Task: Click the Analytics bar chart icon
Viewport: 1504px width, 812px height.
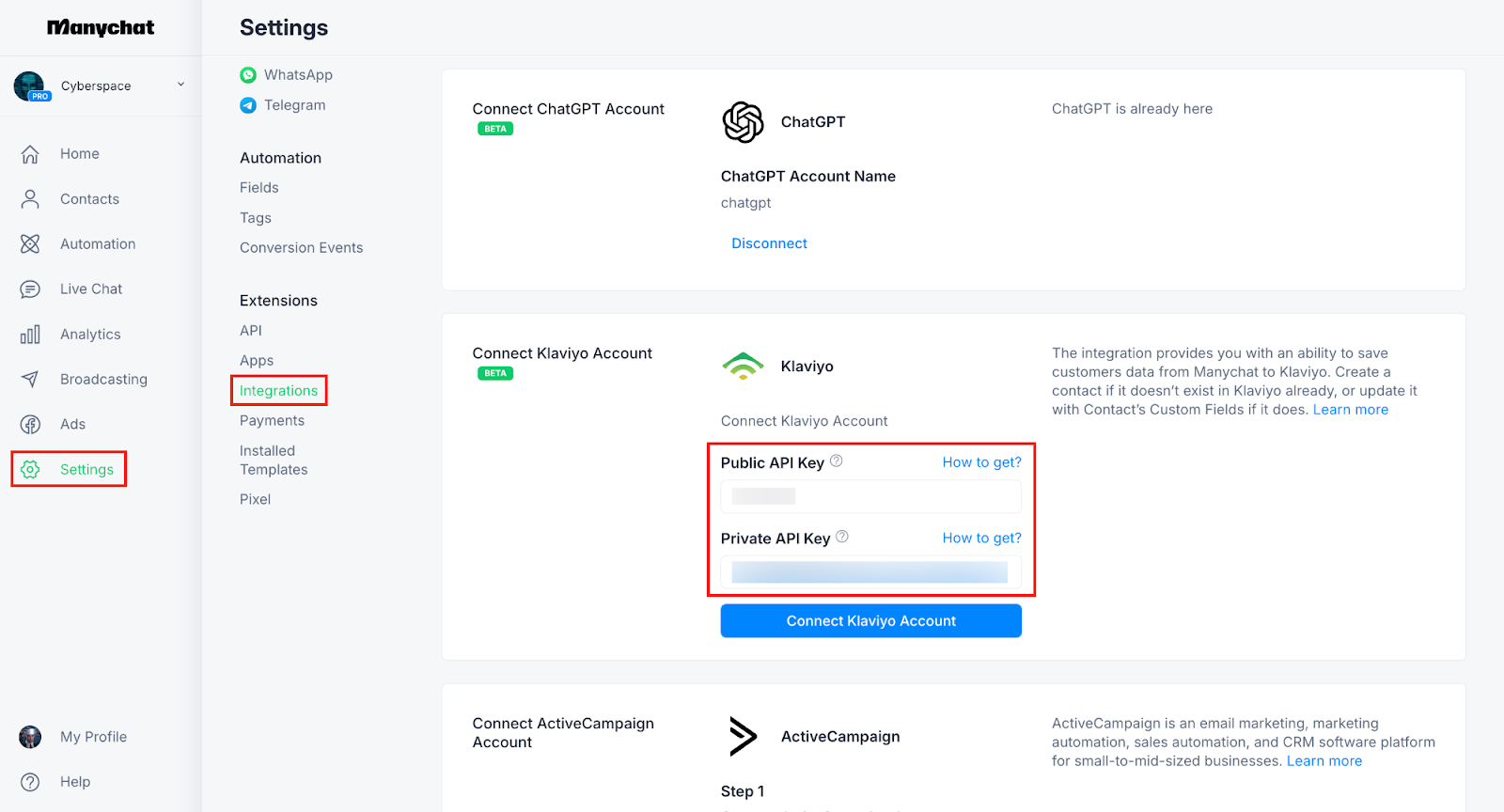Action: coord(30,334)
